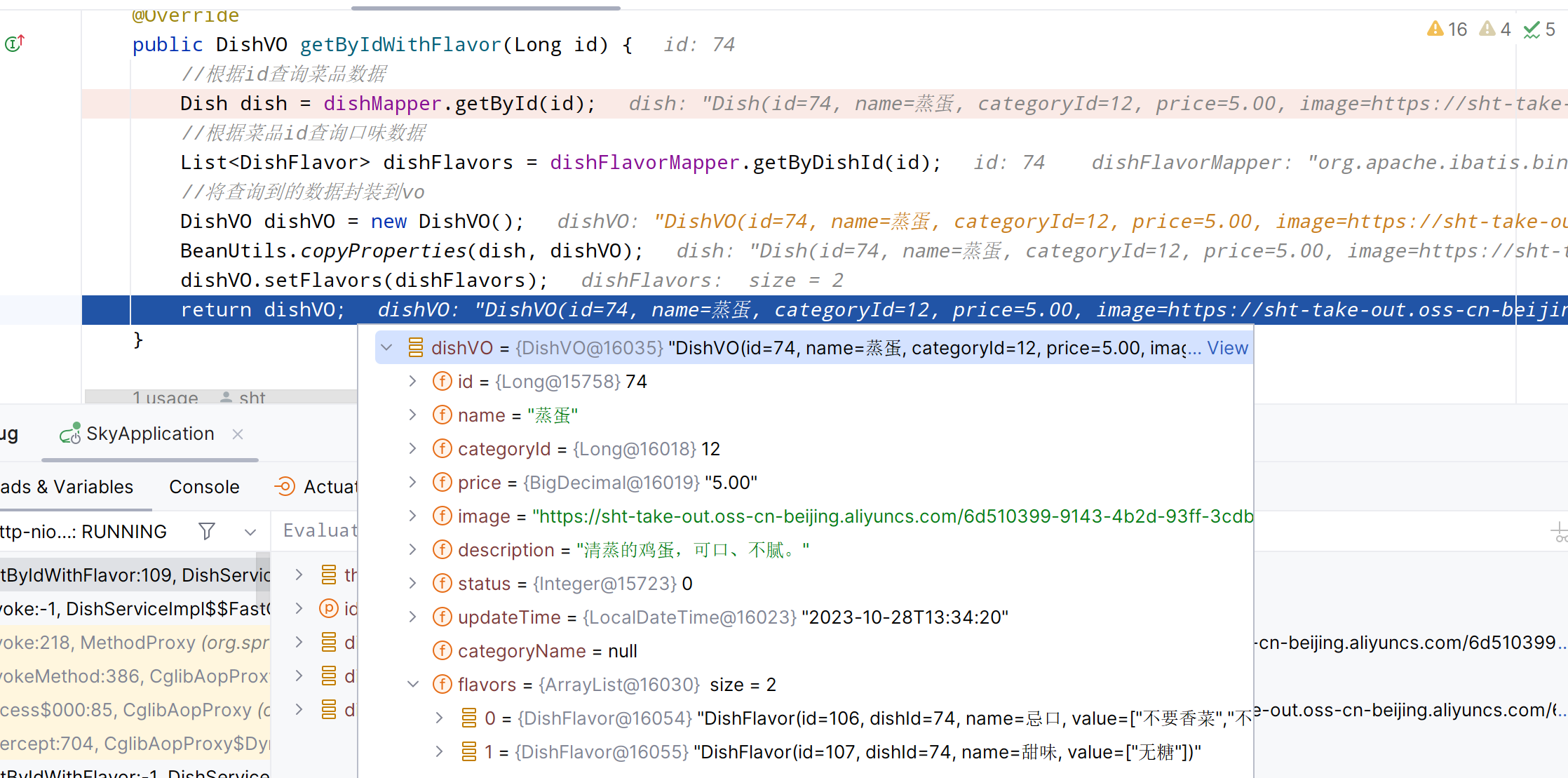1568x778 pixels.
Task: Select frame intercept:704, CglibAopProxy$Dynamic
Action: (x=135, y=744)
